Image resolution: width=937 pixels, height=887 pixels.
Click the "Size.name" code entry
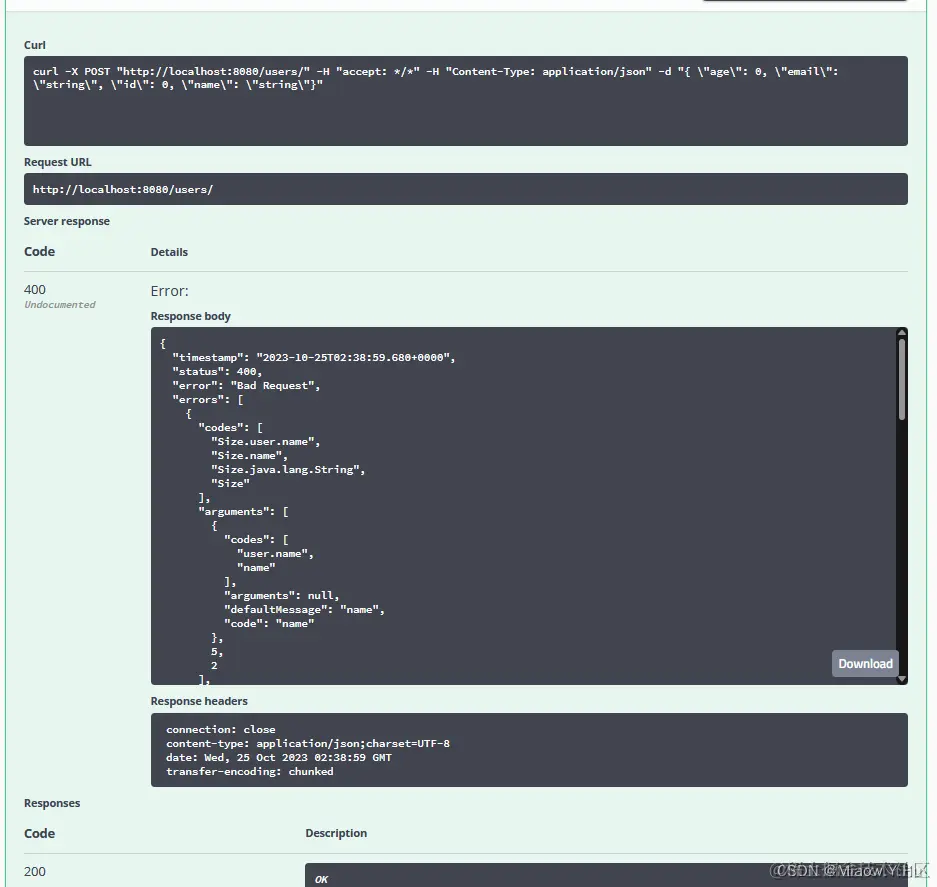click(x=249, y=455)
